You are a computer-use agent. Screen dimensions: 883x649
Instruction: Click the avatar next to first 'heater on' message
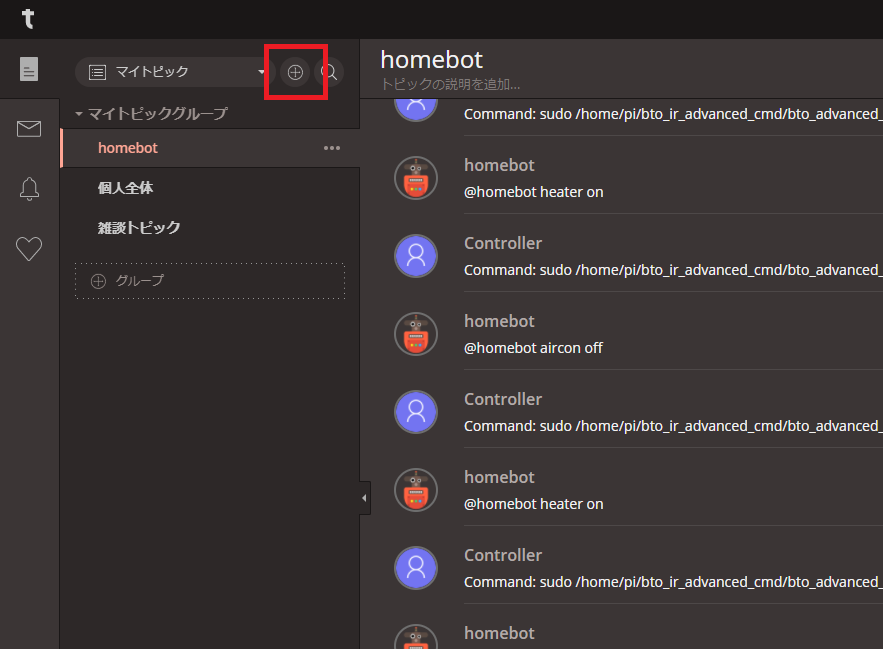tap(416, 178)
